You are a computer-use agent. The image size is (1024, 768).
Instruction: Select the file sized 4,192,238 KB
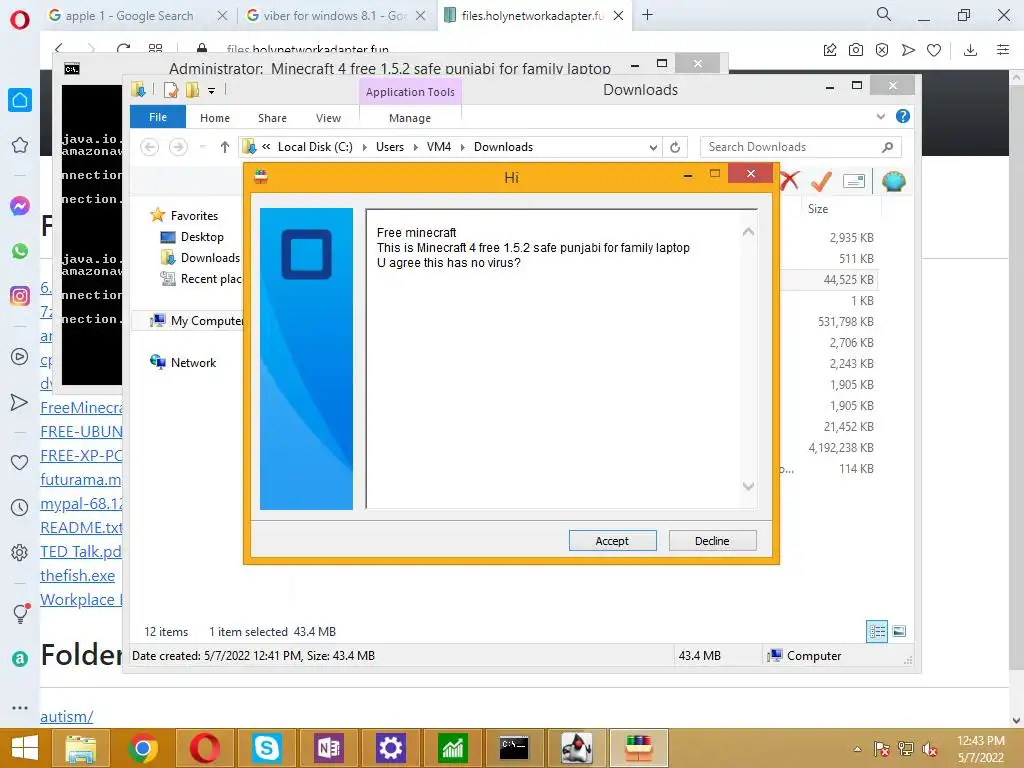(x=840, y=447)
